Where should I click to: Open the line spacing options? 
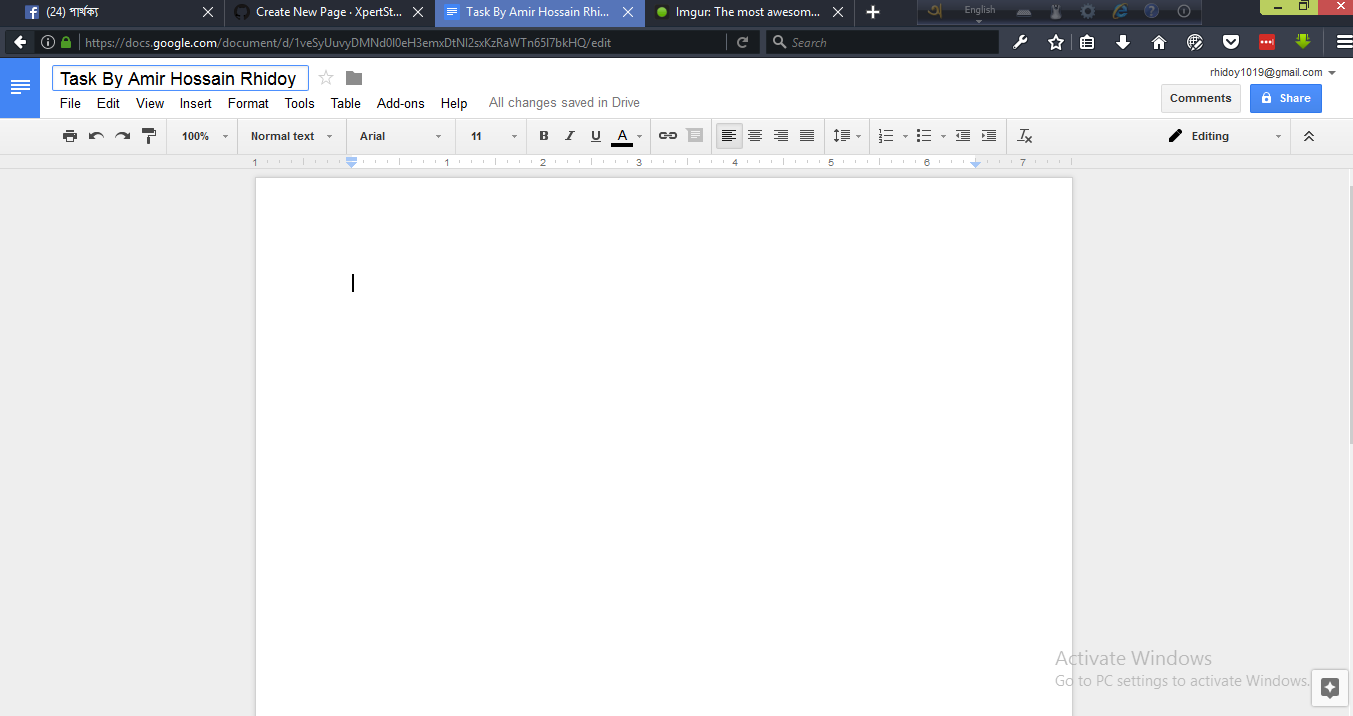click(x=847, y=136)
